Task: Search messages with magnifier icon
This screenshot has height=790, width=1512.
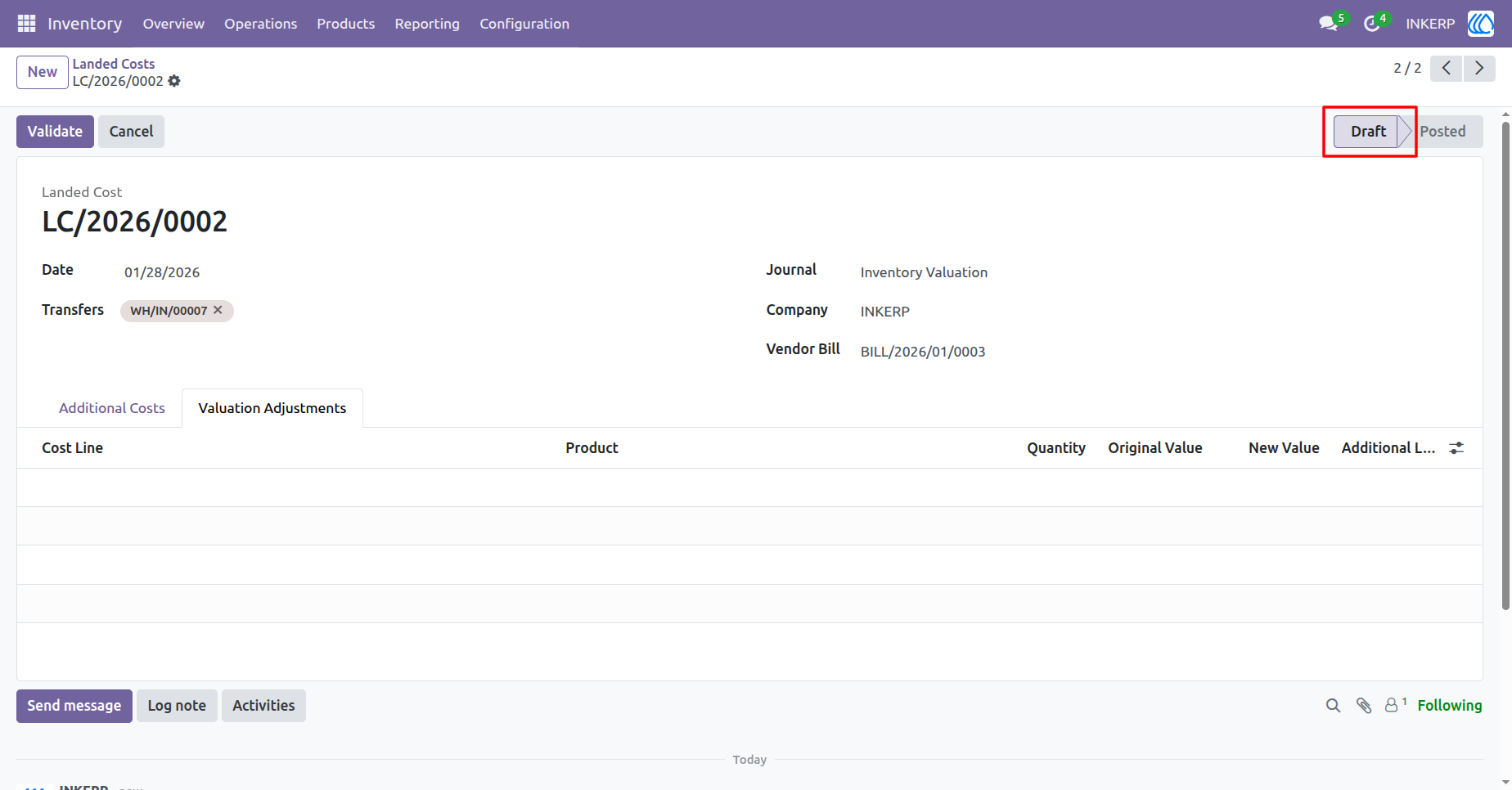Action: (1333, 706)
